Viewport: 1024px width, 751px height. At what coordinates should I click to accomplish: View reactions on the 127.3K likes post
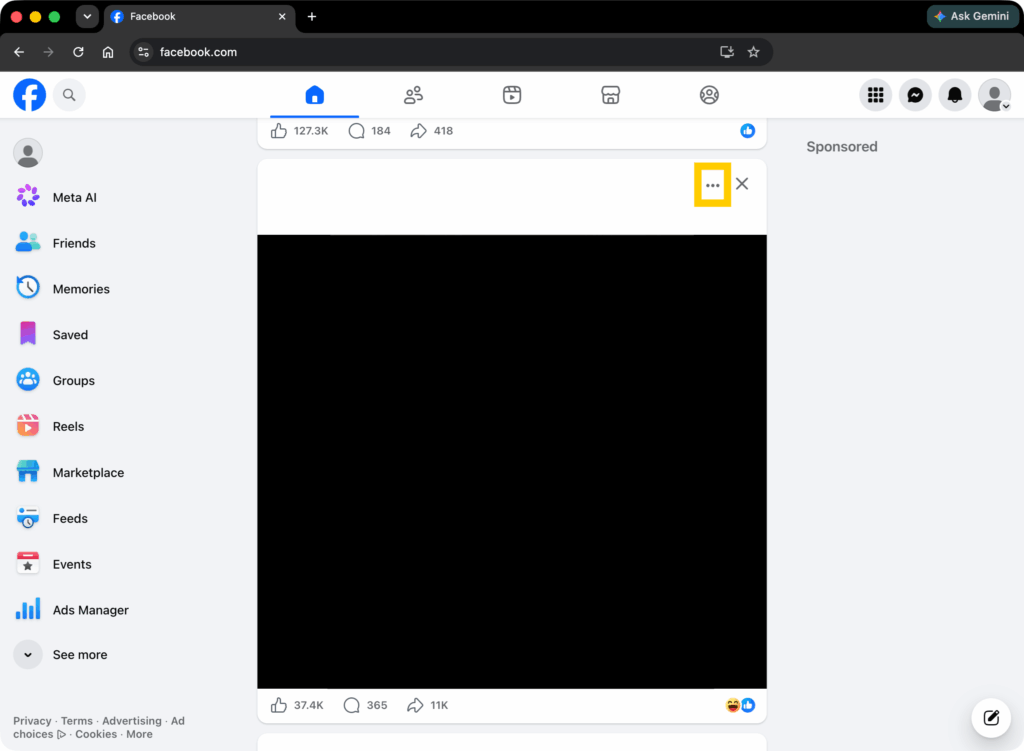(x=748, y=131)
